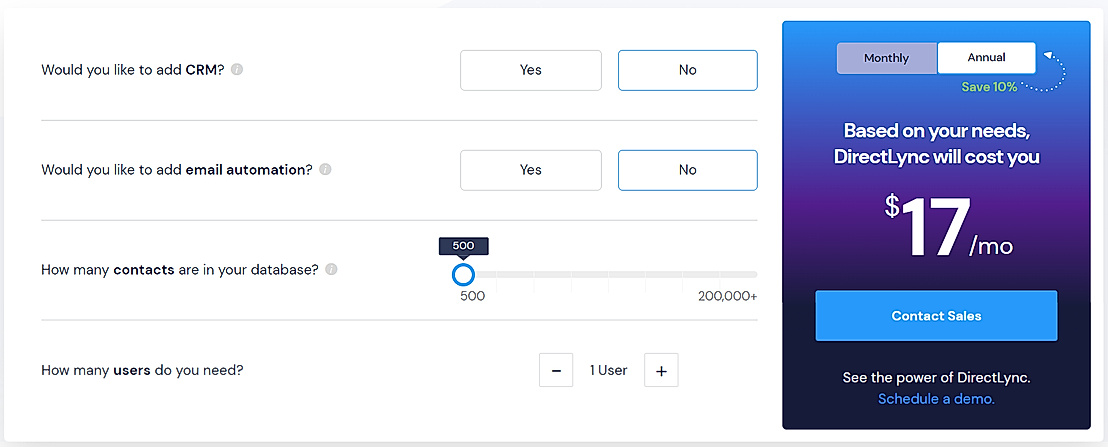The image size is (1108, 447).
Task: Click the info icon next to contacts question
Action: tap(331, 270)
